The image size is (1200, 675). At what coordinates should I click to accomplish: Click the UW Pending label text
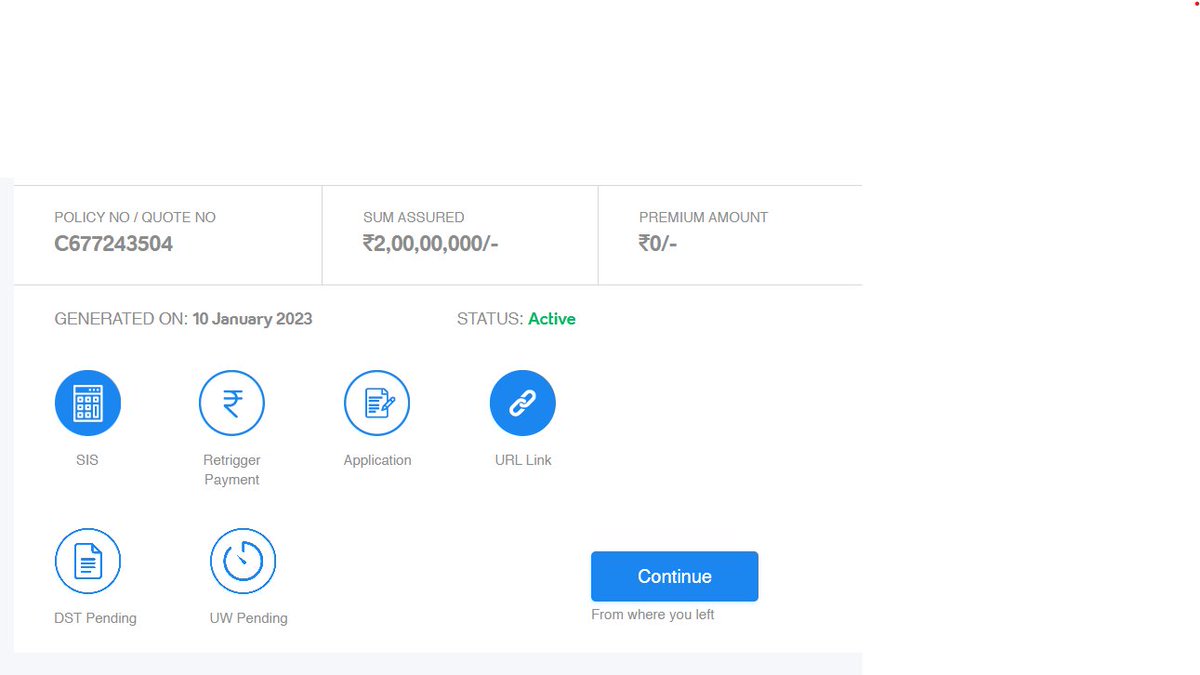click(249, 618)
